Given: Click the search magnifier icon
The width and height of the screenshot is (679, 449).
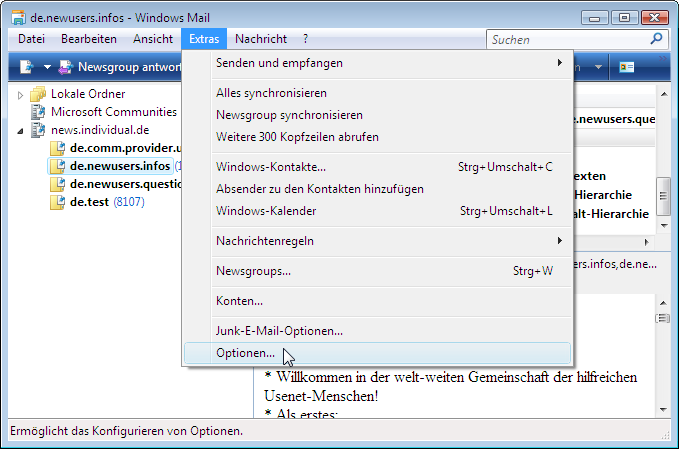Looking at the screenshot, I should (x=656, y=39).
